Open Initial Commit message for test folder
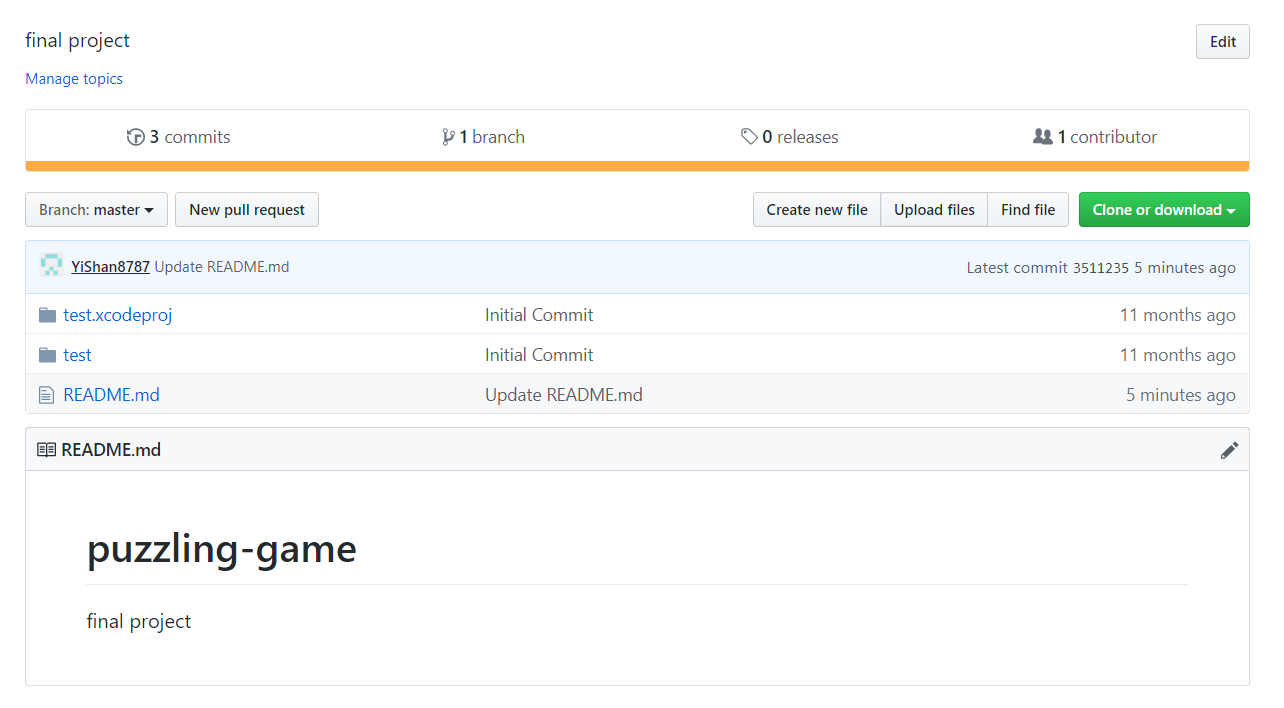 point(539,355)
